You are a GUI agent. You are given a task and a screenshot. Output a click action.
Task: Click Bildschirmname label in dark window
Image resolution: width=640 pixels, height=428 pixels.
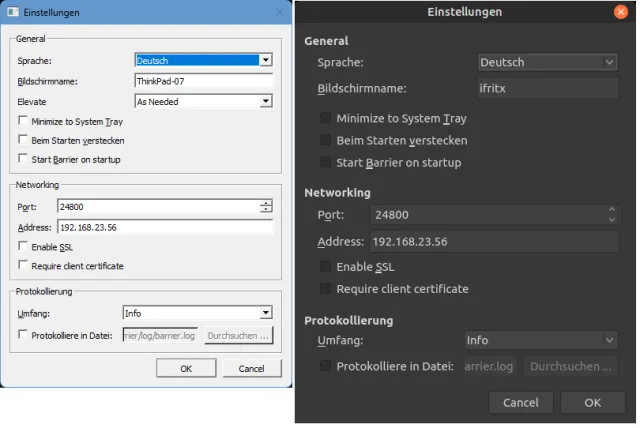(x=362, y=89)
